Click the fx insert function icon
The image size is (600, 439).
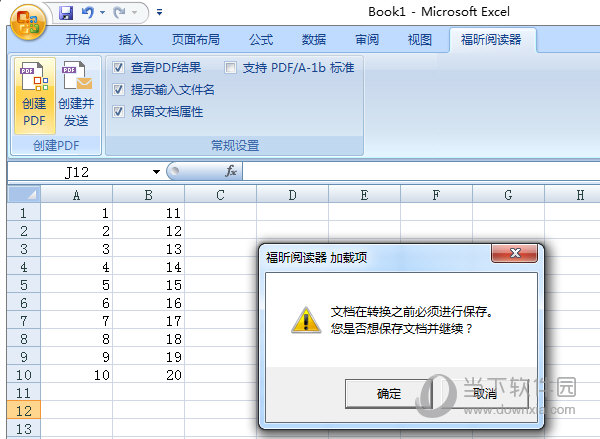pos(230,171)
